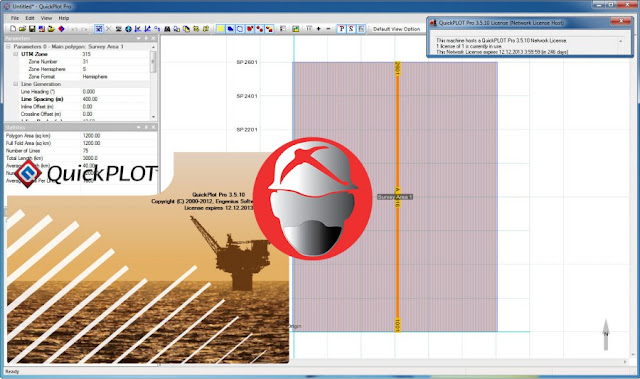
Task: Open the View menu
Action: tap(46, 18)
